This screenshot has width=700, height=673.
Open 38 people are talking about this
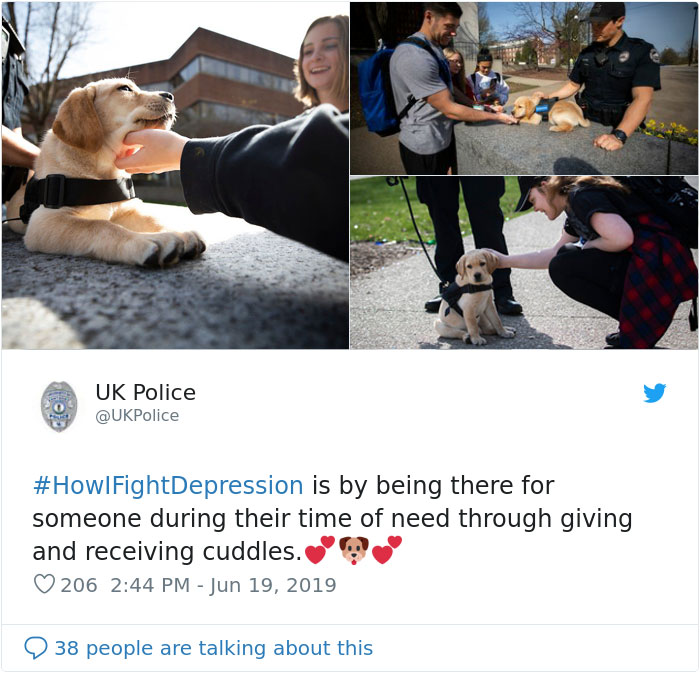tap(213, 648)
